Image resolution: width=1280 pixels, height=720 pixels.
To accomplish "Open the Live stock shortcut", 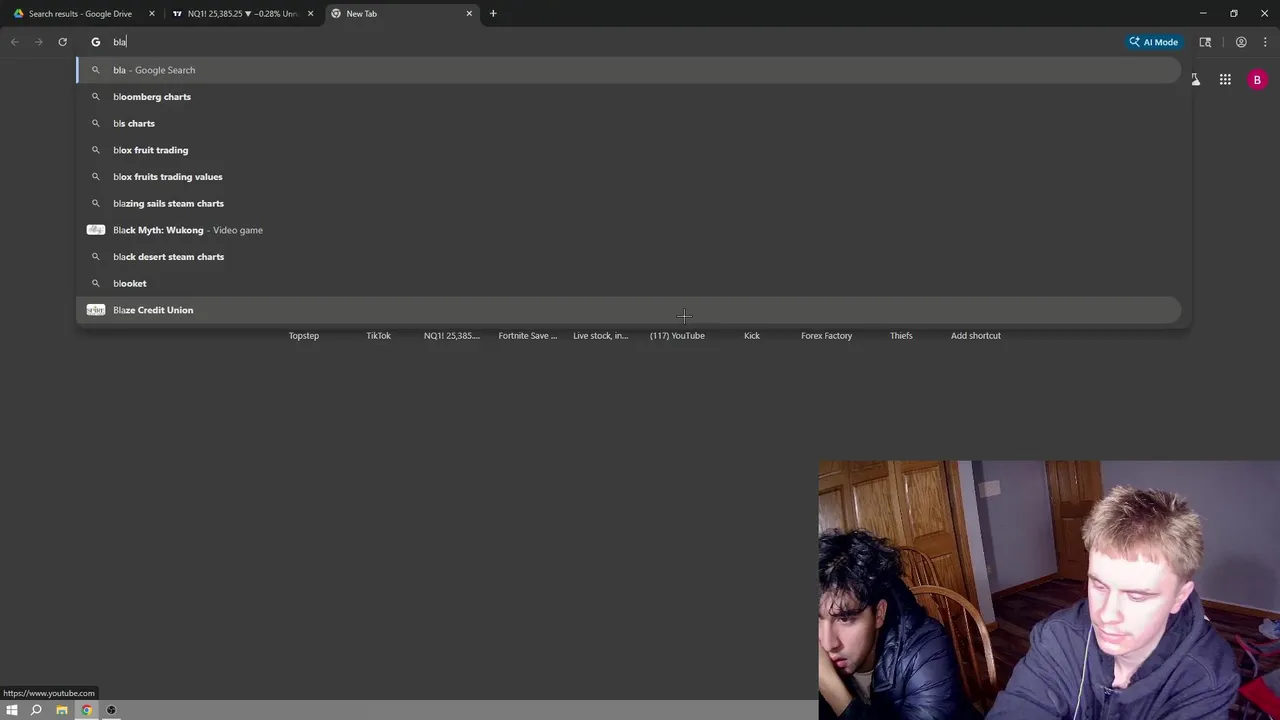I will coord(601,335).
